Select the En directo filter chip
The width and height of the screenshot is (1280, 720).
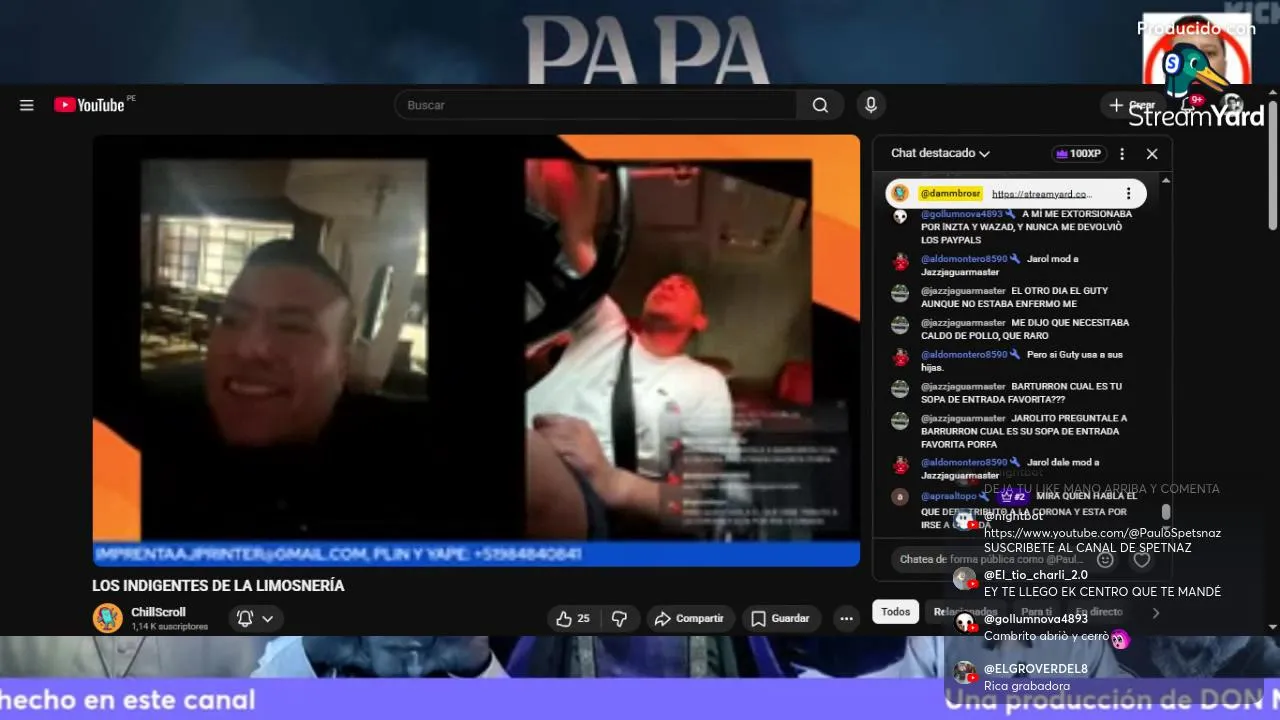pos(1099,612)
